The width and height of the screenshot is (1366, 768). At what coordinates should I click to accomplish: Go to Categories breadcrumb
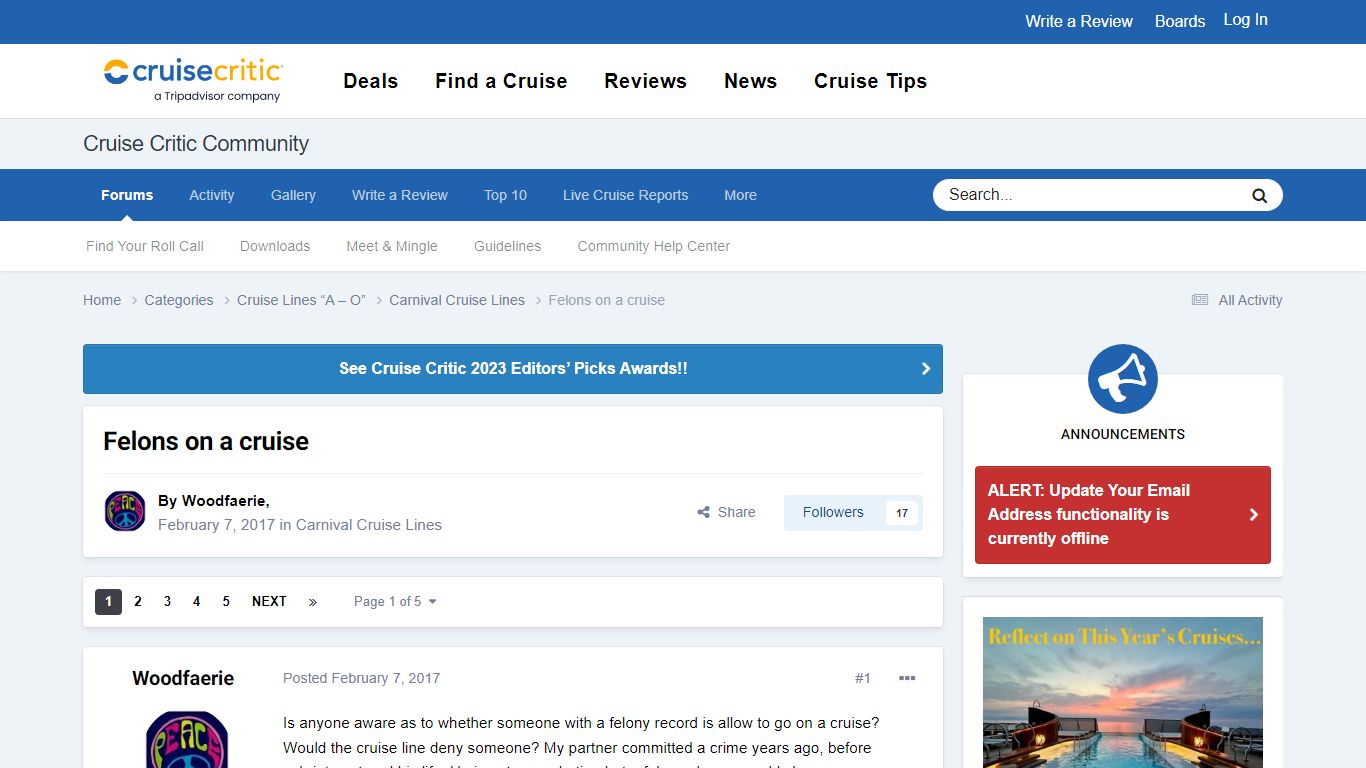pos(179,300)
